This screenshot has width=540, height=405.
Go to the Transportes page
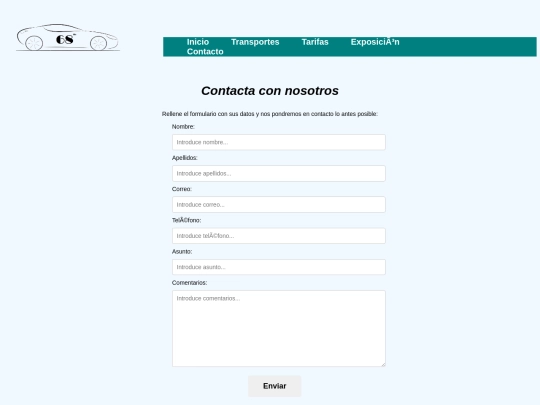coord(255,42)
